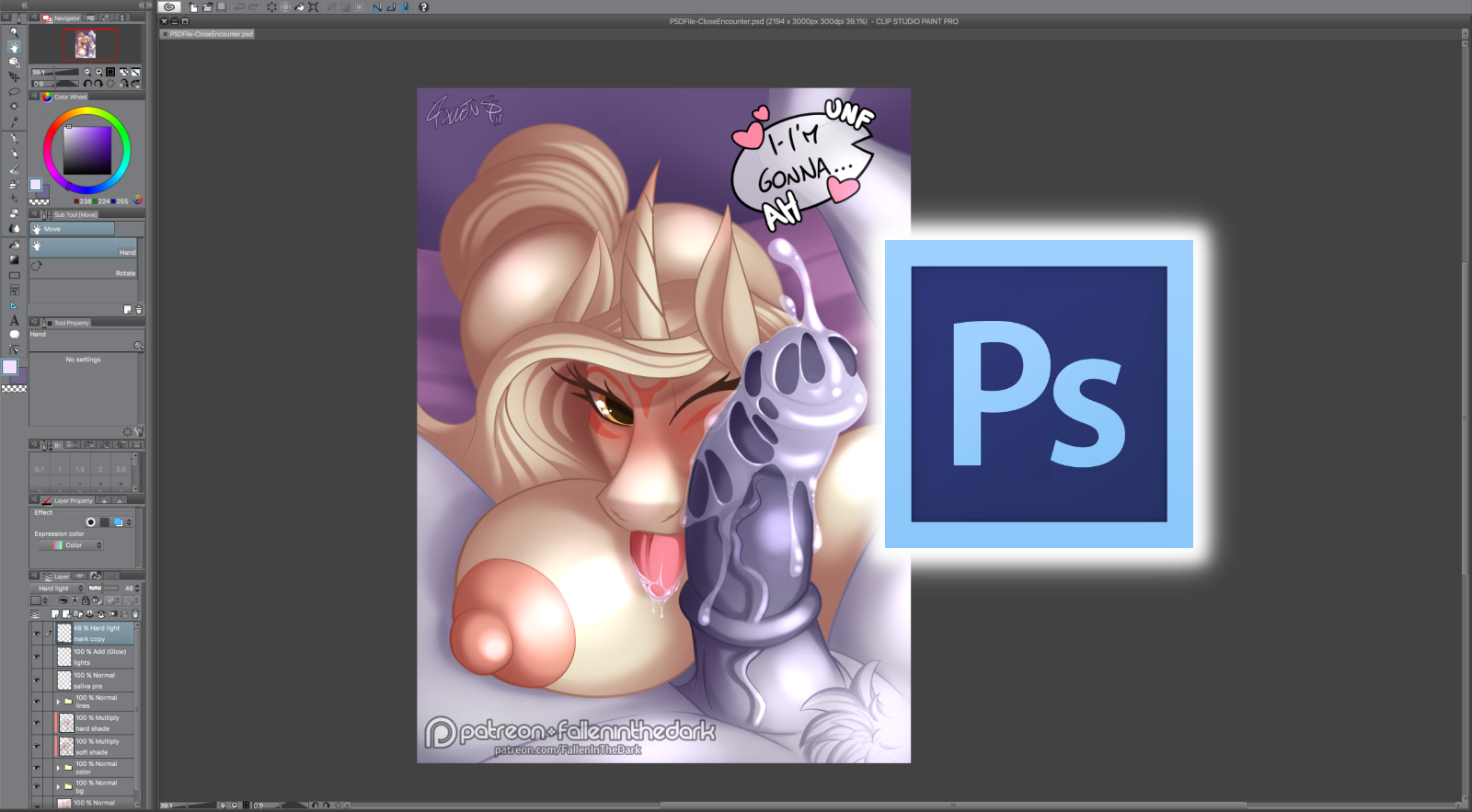Pick a color in the Color Wheel square
The height and width of the screenshot is (812, 1472).
87,150
